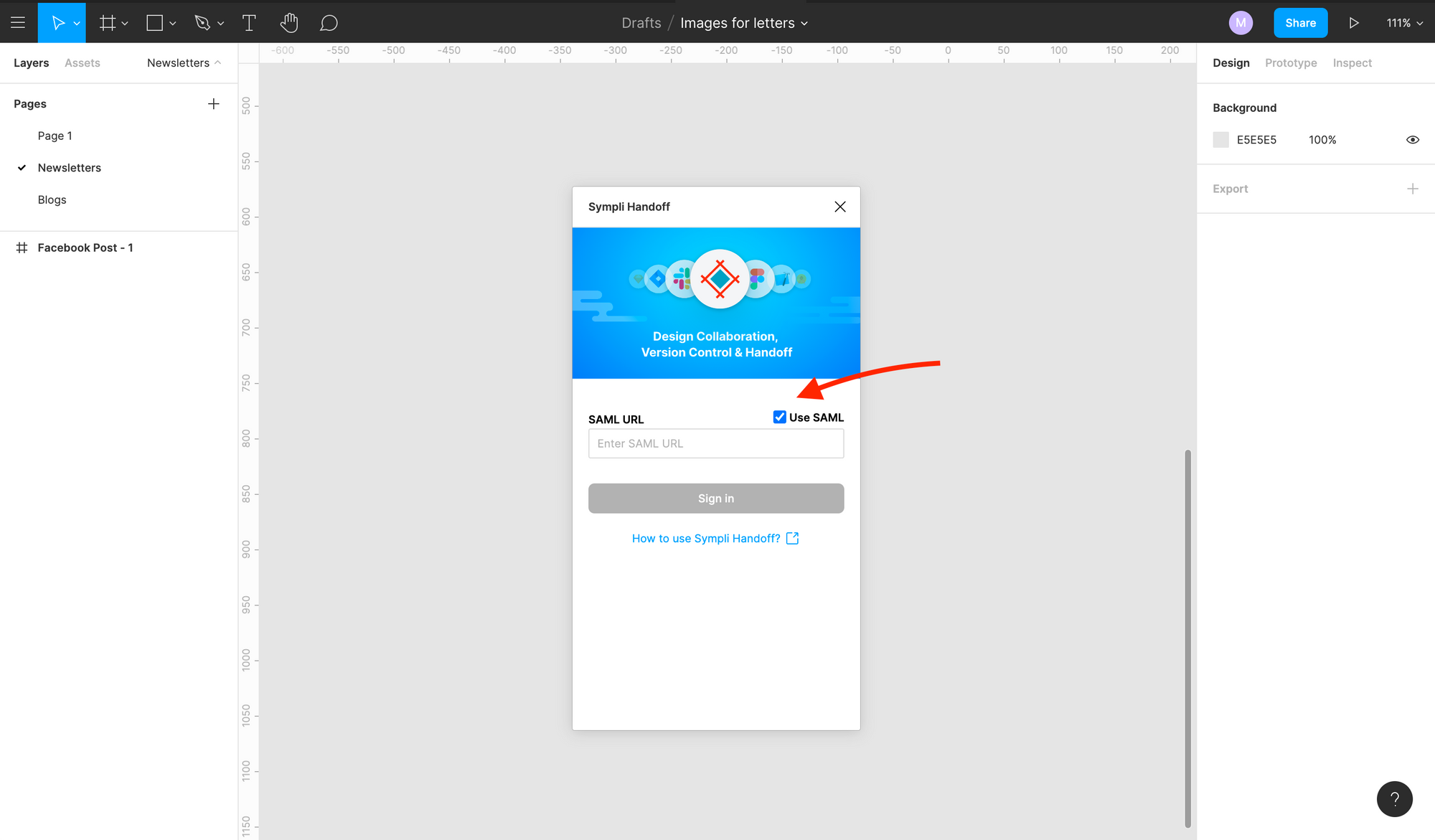
Task: Add an export setting with plus icon
Action: 1413,189
